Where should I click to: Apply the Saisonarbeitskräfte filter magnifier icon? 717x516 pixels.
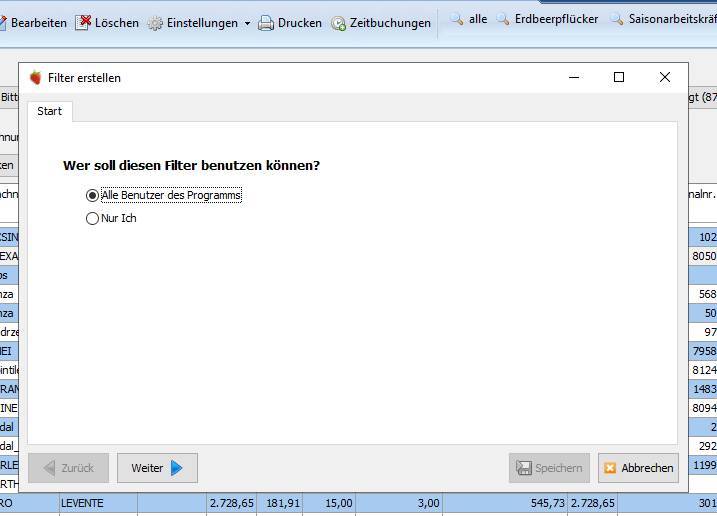click(617, 19)
